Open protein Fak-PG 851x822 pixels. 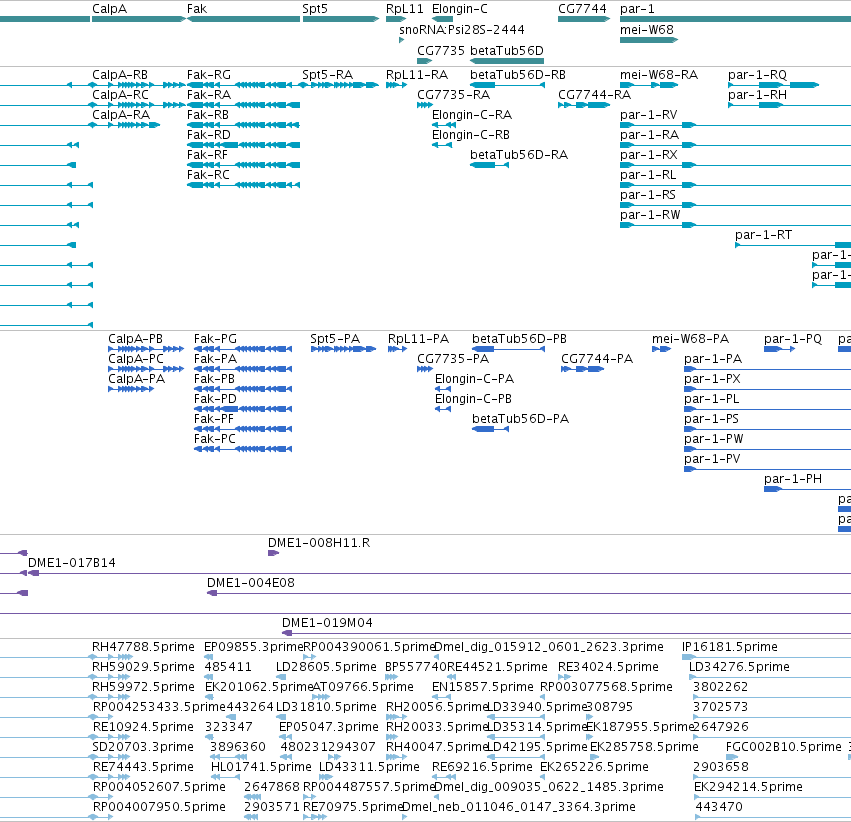pos(215,339)
